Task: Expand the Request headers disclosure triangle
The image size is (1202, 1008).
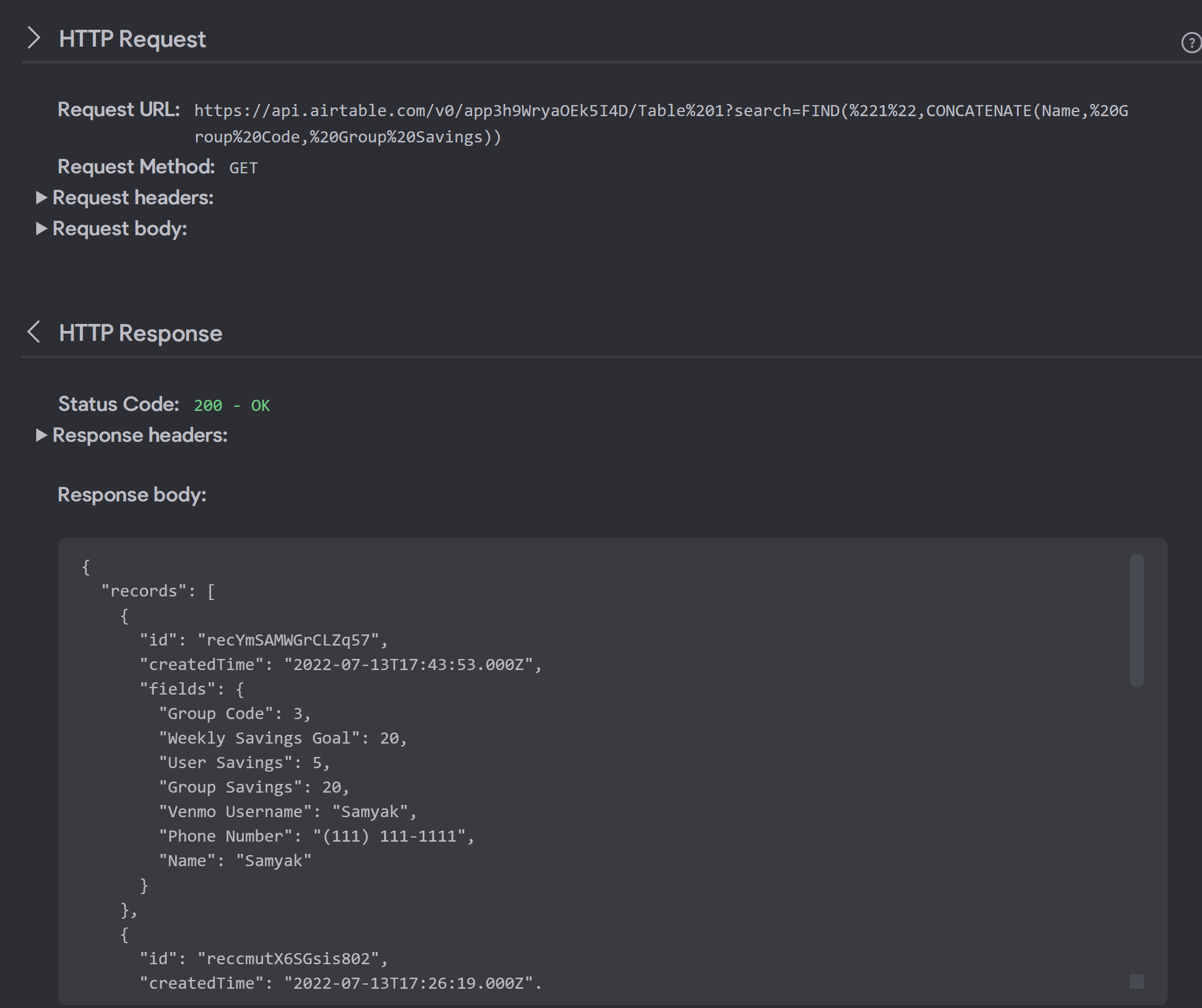Action: pos(41,198)
